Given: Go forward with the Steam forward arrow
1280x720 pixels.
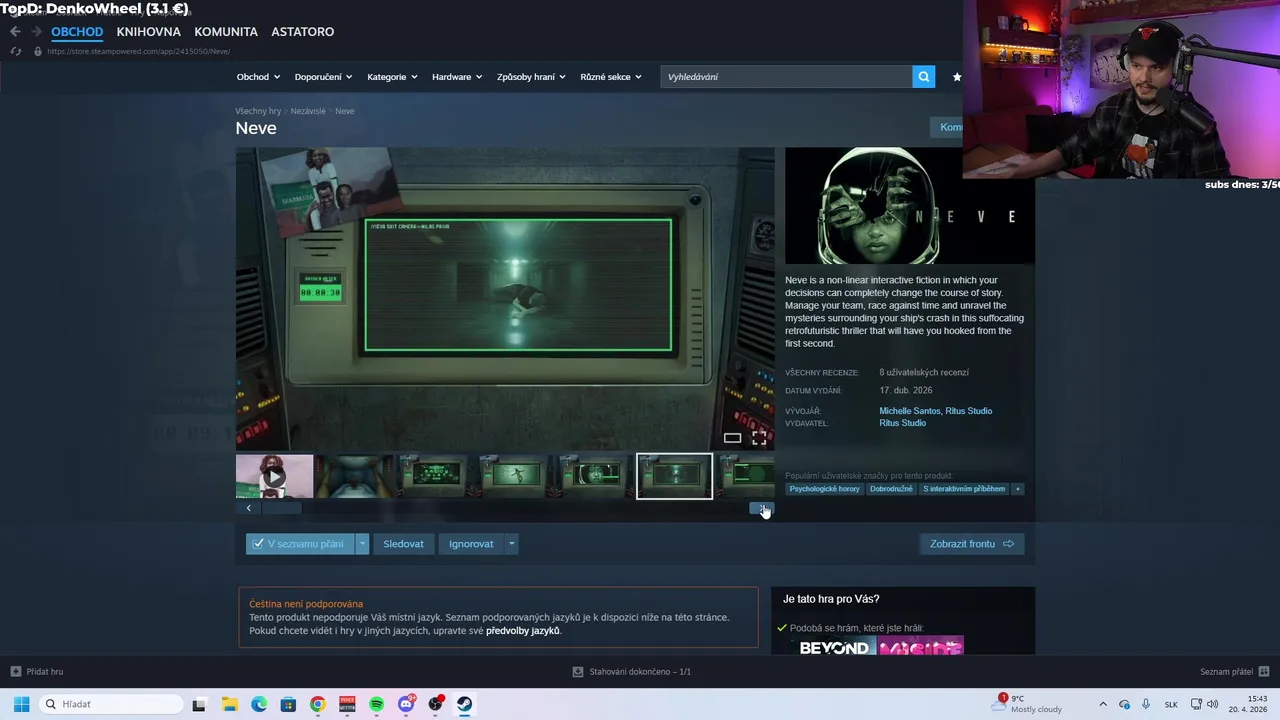Looking at the screenshot, I should tap(36, 32).
